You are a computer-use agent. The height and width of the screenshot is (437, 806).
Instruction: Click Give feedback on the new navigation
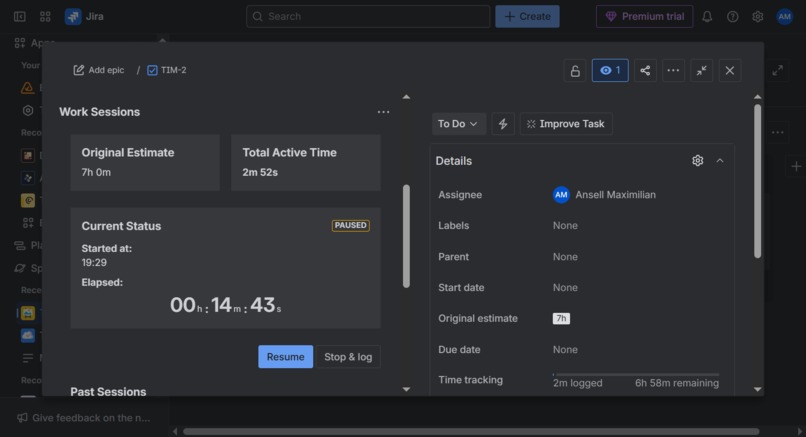click(x=84, y=418)
